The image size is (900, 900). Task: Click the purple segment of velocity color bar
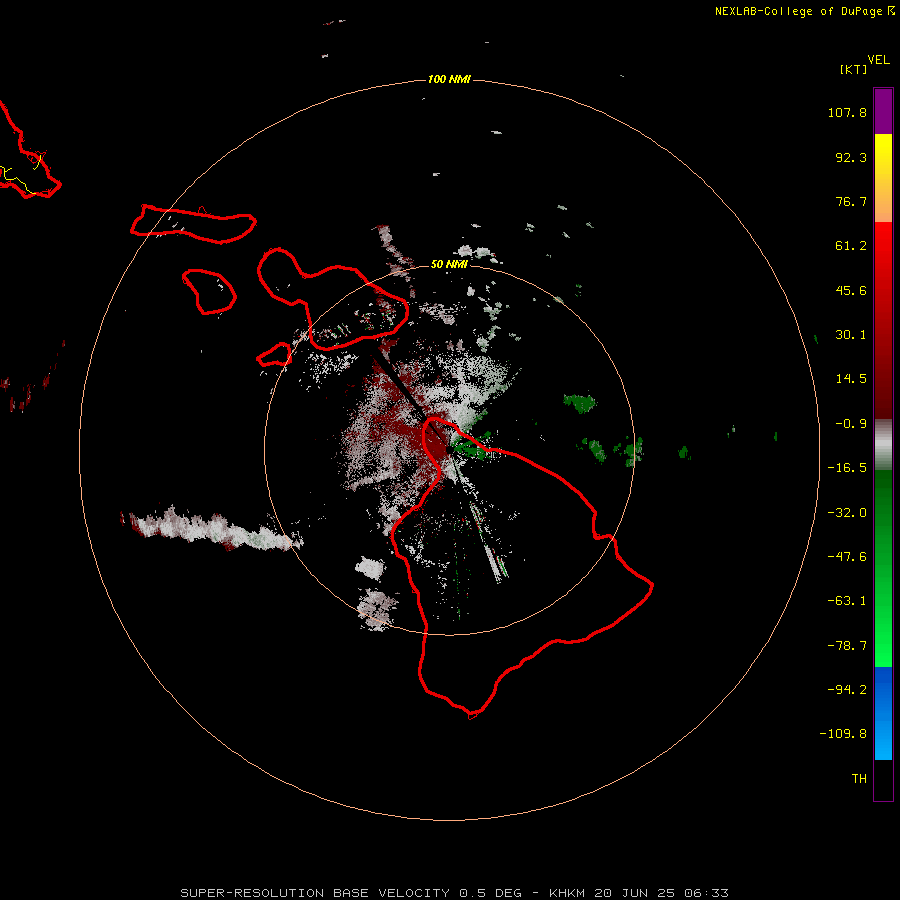pos(883,111)
